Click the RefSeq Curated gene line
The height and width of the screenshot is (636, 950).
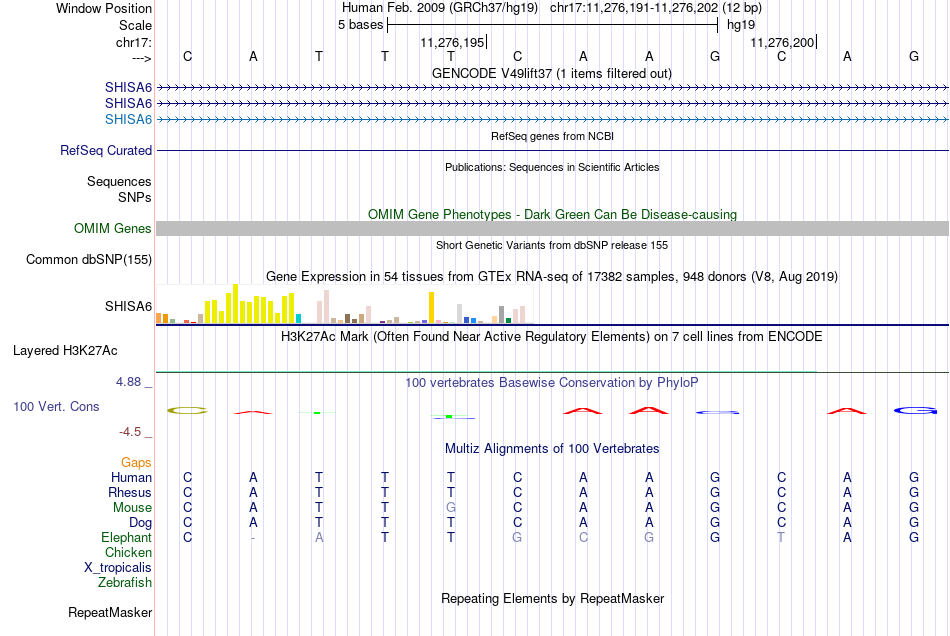552,150
